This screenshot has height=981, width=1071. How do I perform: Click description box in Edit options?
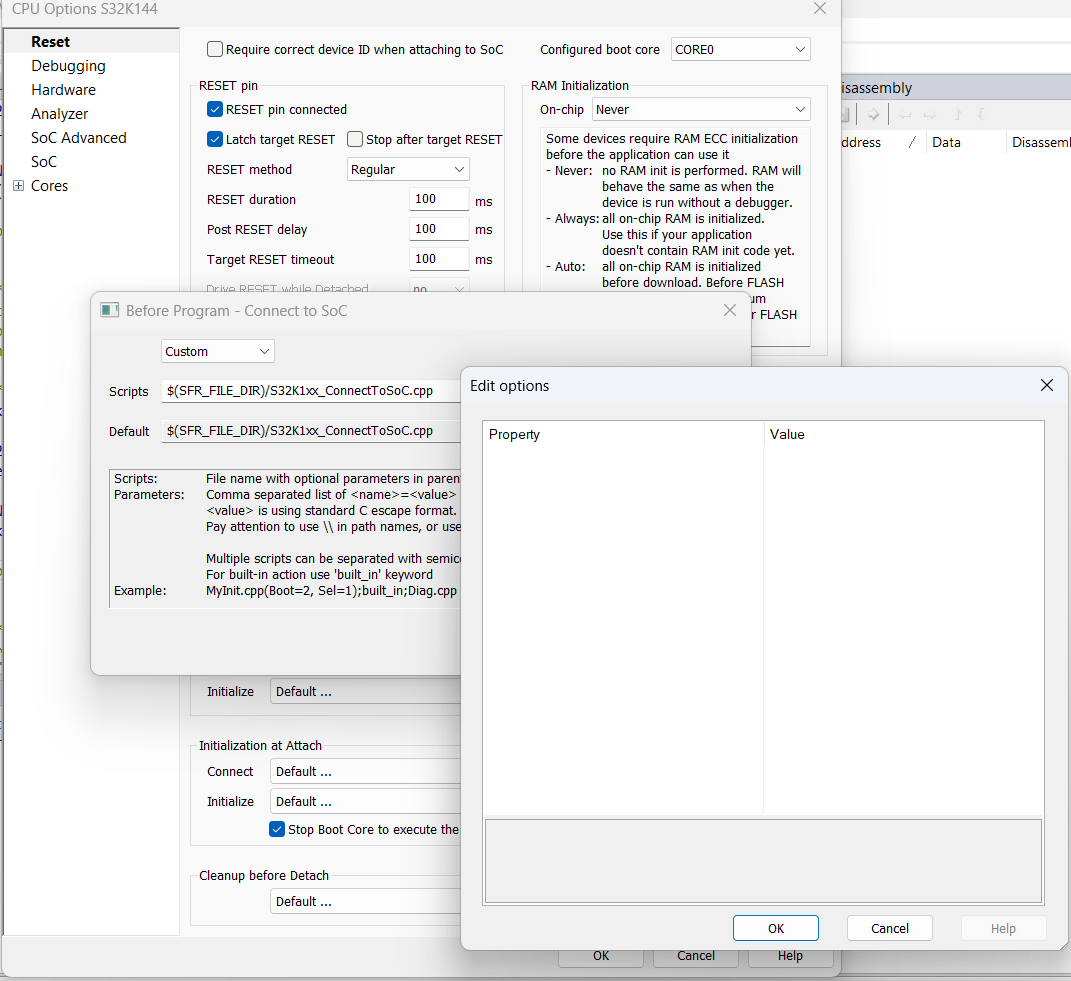(x=763, y=861)
